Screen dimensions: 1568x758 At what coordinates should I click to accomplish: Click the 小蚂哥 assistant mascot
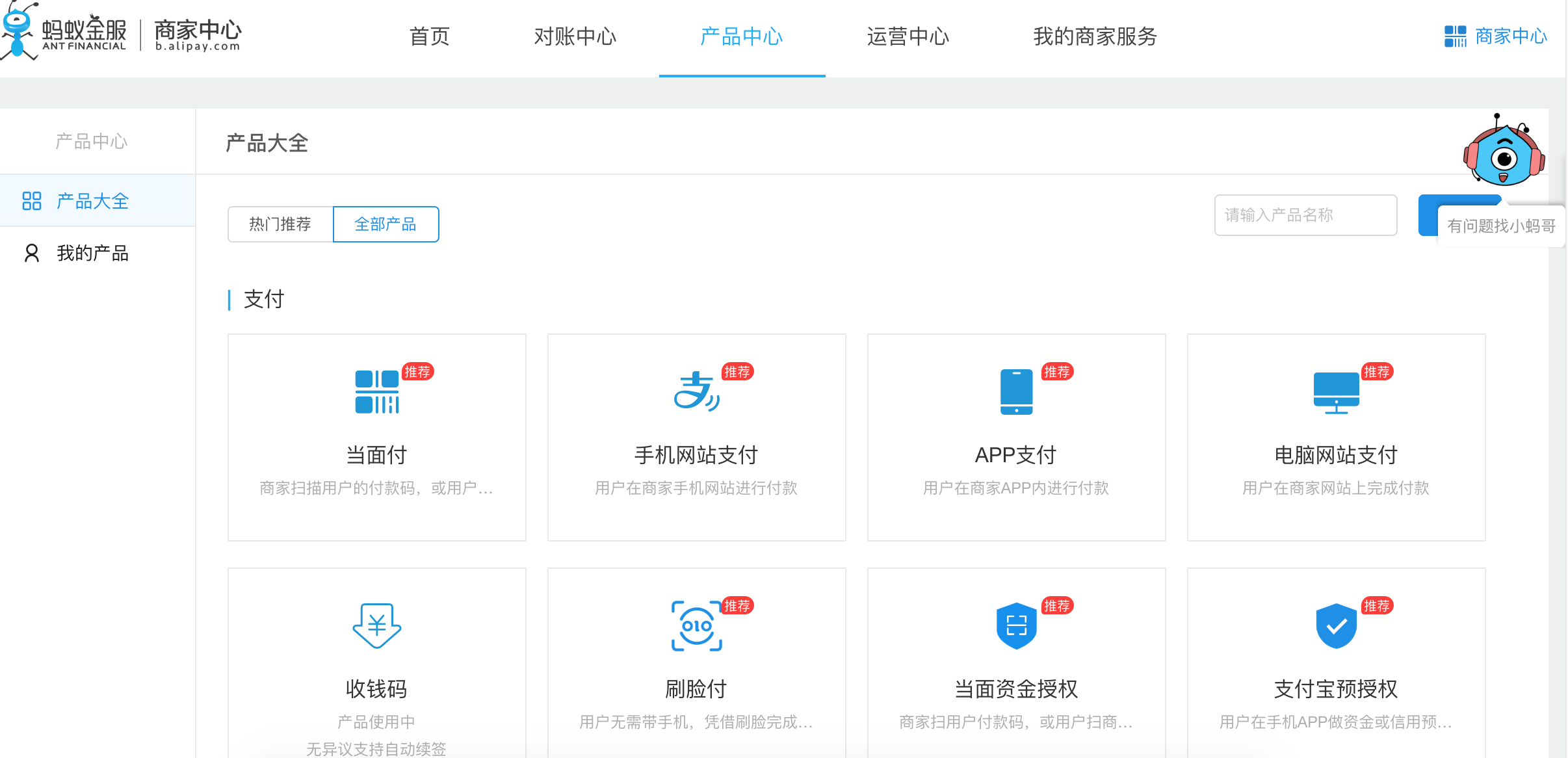coord(1504,151)
